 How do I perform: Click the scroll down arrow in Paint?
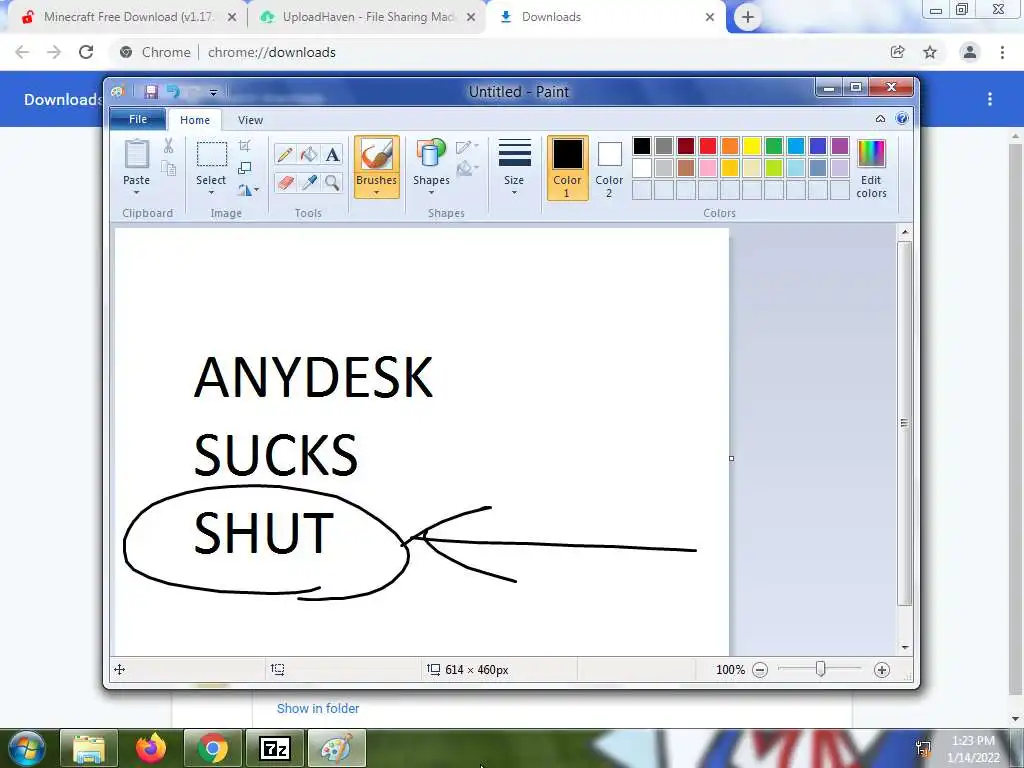(905, 647)
